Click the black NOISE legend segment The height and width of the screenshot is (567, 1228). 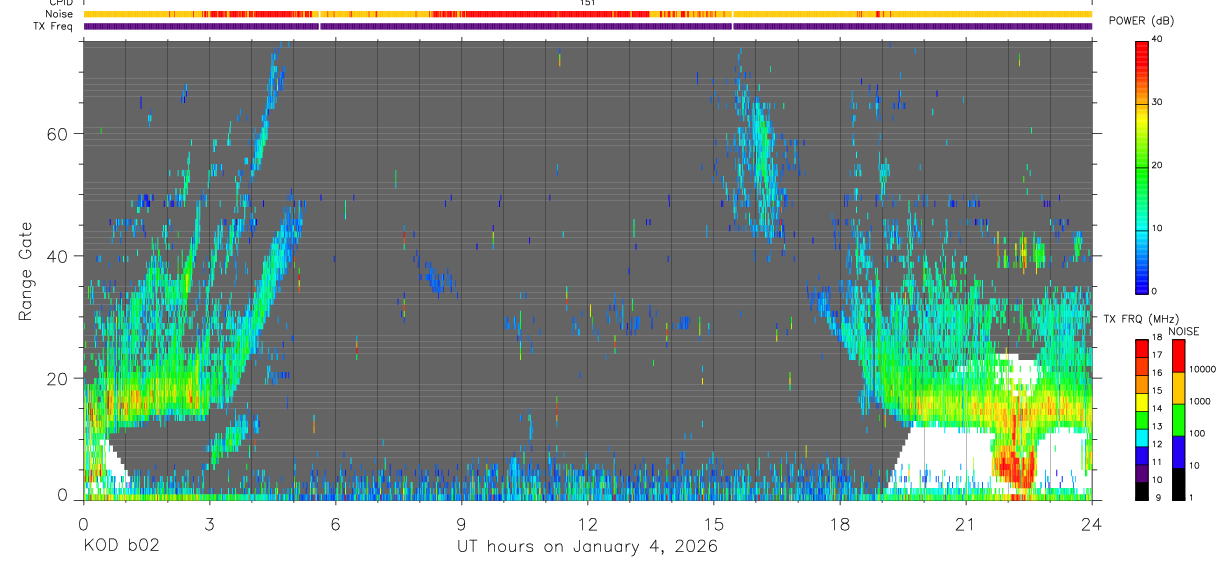(1178, 484)
